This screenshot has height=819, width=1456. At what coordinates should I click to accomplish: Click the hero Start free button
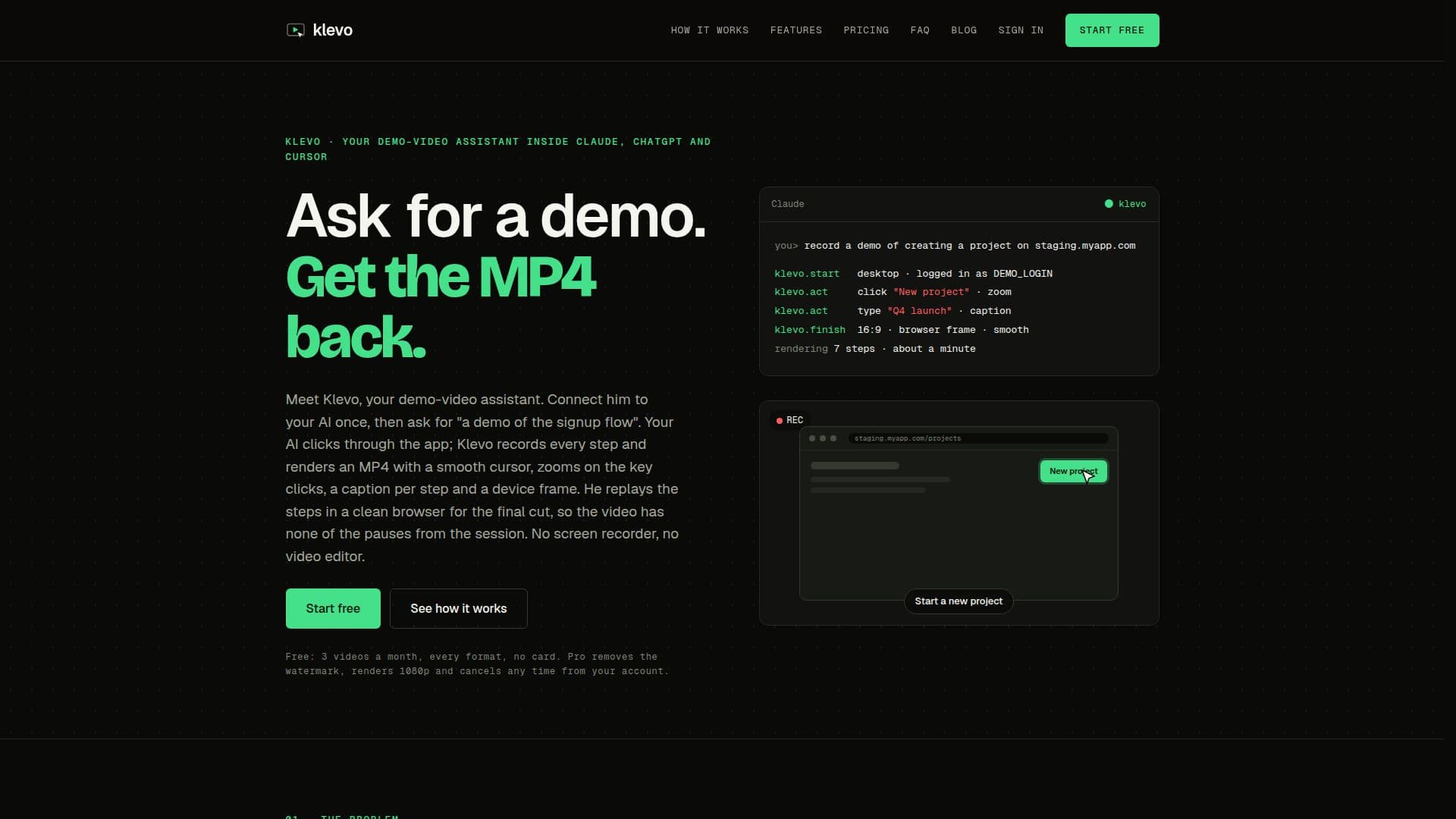(x=333, y=608)
